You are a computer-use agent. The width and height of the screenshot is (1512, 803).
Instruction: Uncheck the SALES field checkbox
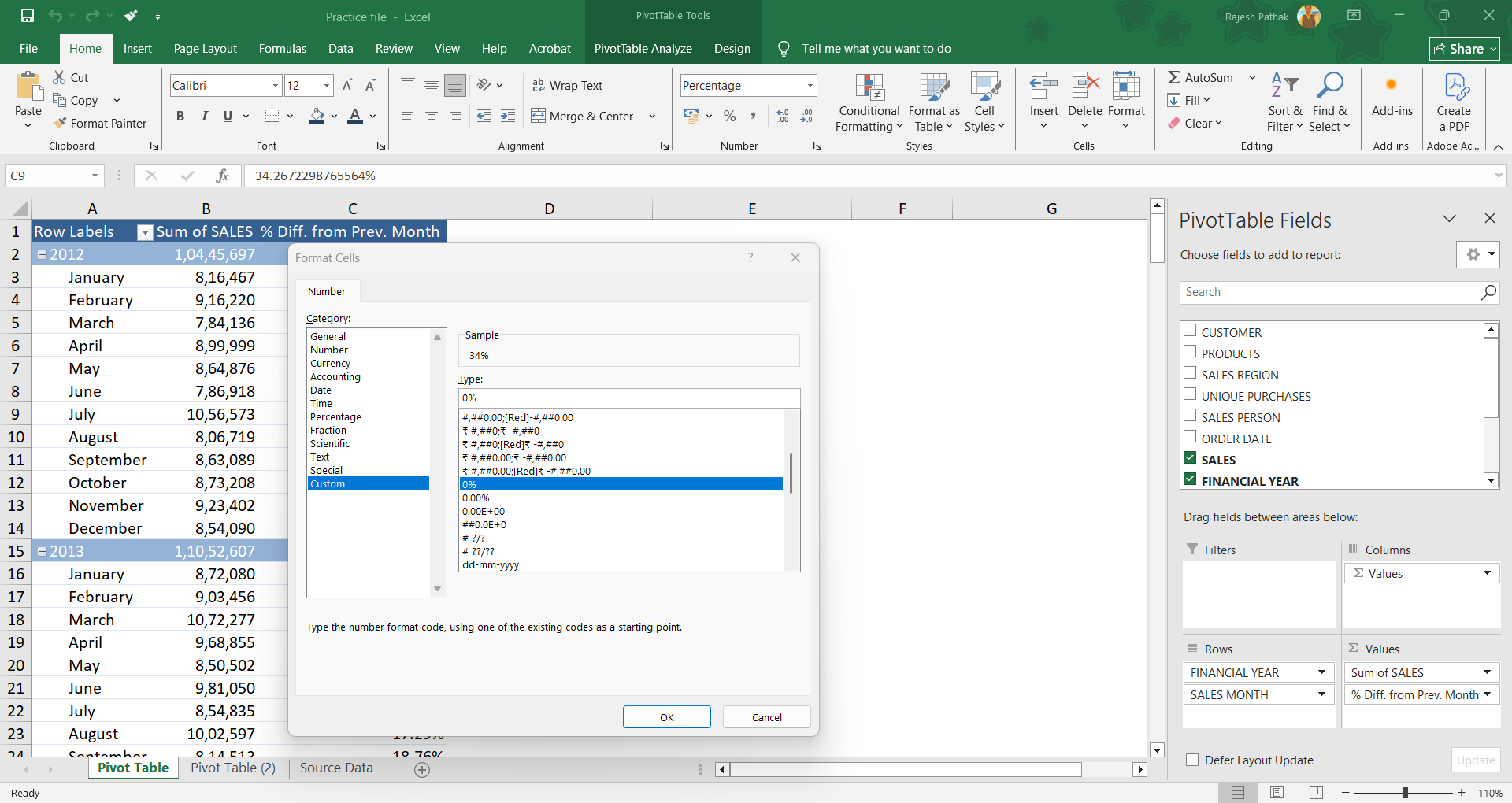point(1190,458)
